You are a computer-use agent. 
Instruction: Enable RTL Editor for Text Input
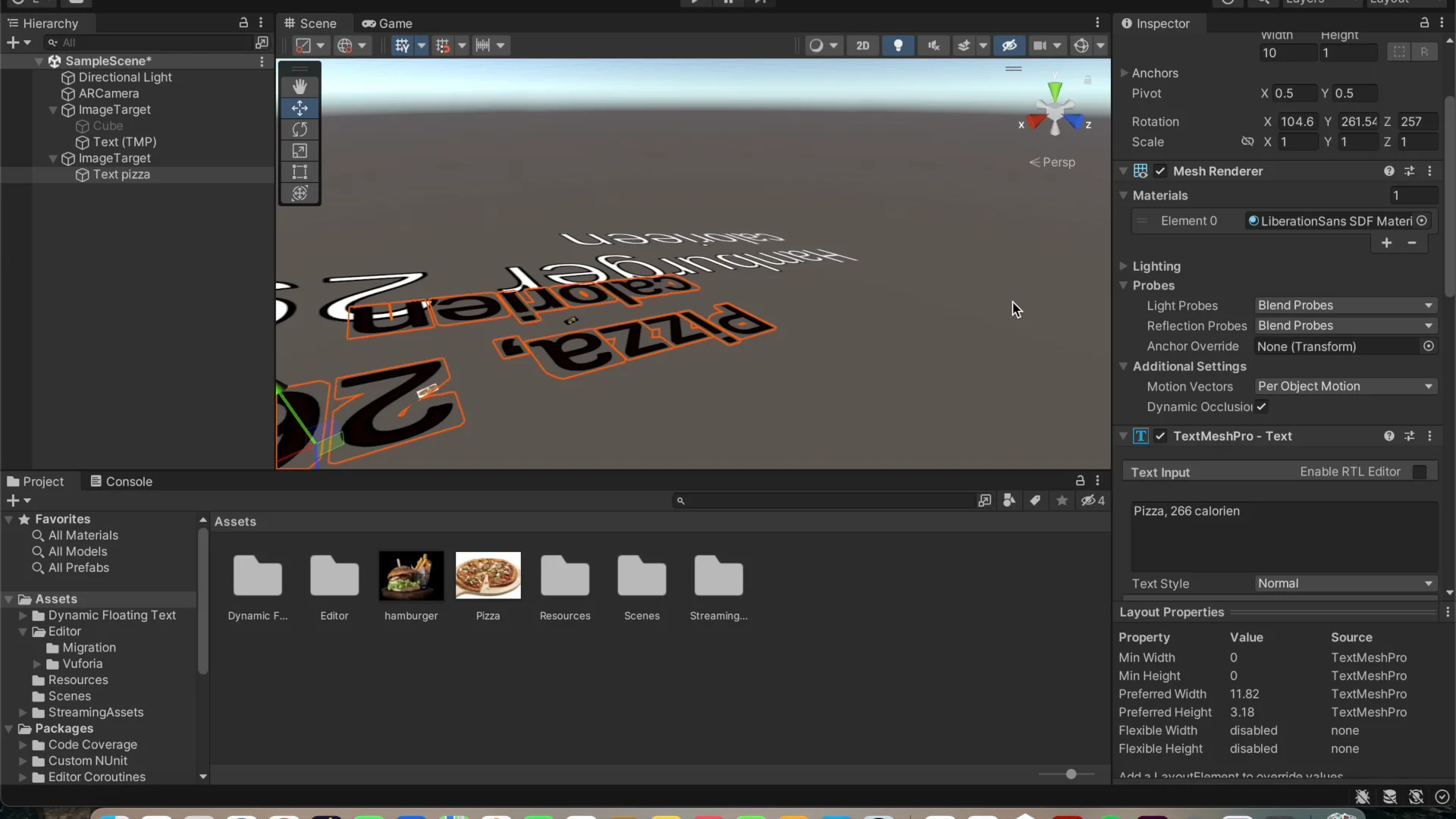[1421, 471]
